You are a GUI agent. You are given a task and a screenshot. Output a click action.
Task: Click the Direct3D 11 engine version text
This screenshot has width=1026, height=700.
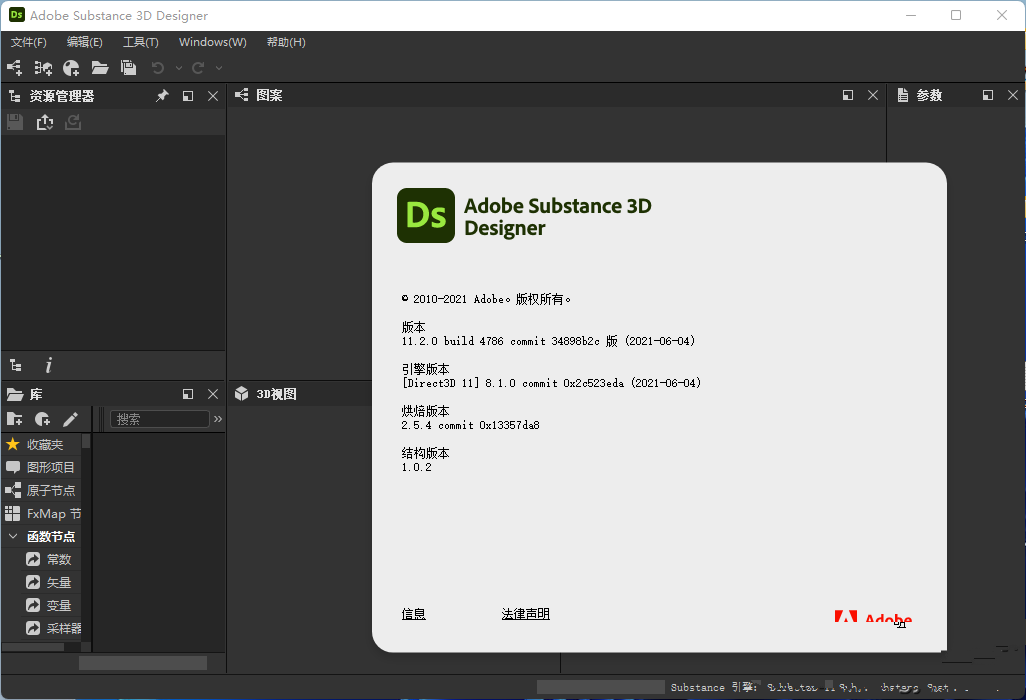click(x=552, y=383)
